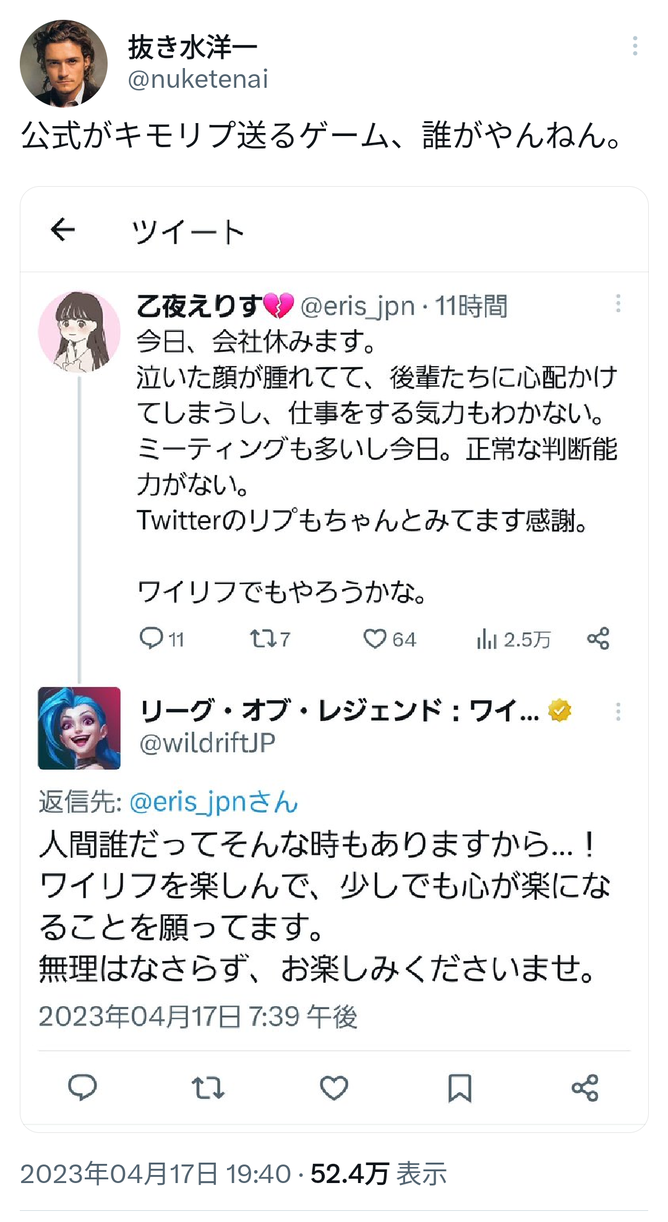Tap the back arrow beside ツイート
Viewport: 668px width, 1222px height.
[63, 231]
